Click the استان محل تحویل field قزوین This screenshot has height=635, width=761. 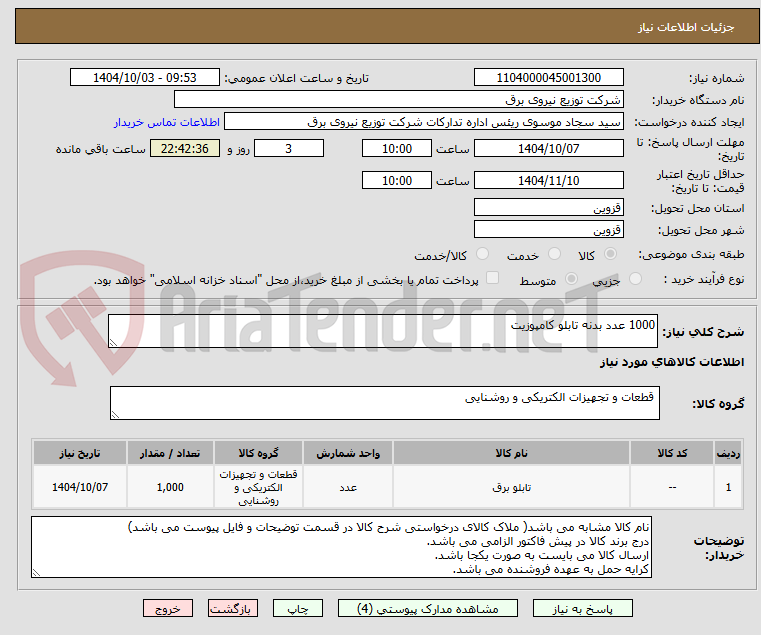point(548,207)
